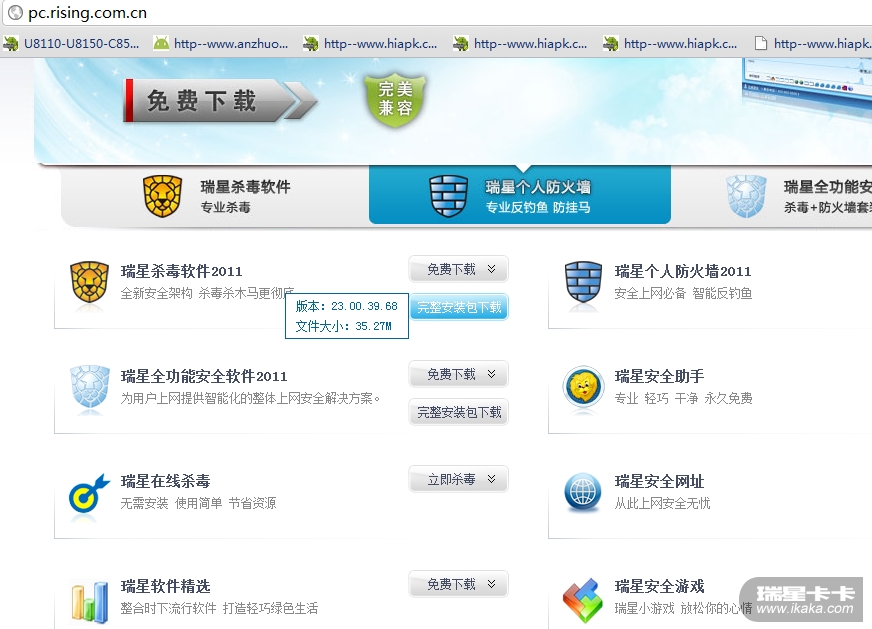Image resolution: width=872 pixels, height=629 pixels.
Task: Click the pale lion shield icon in the 全功能 tab
Action: click(746, 196)
